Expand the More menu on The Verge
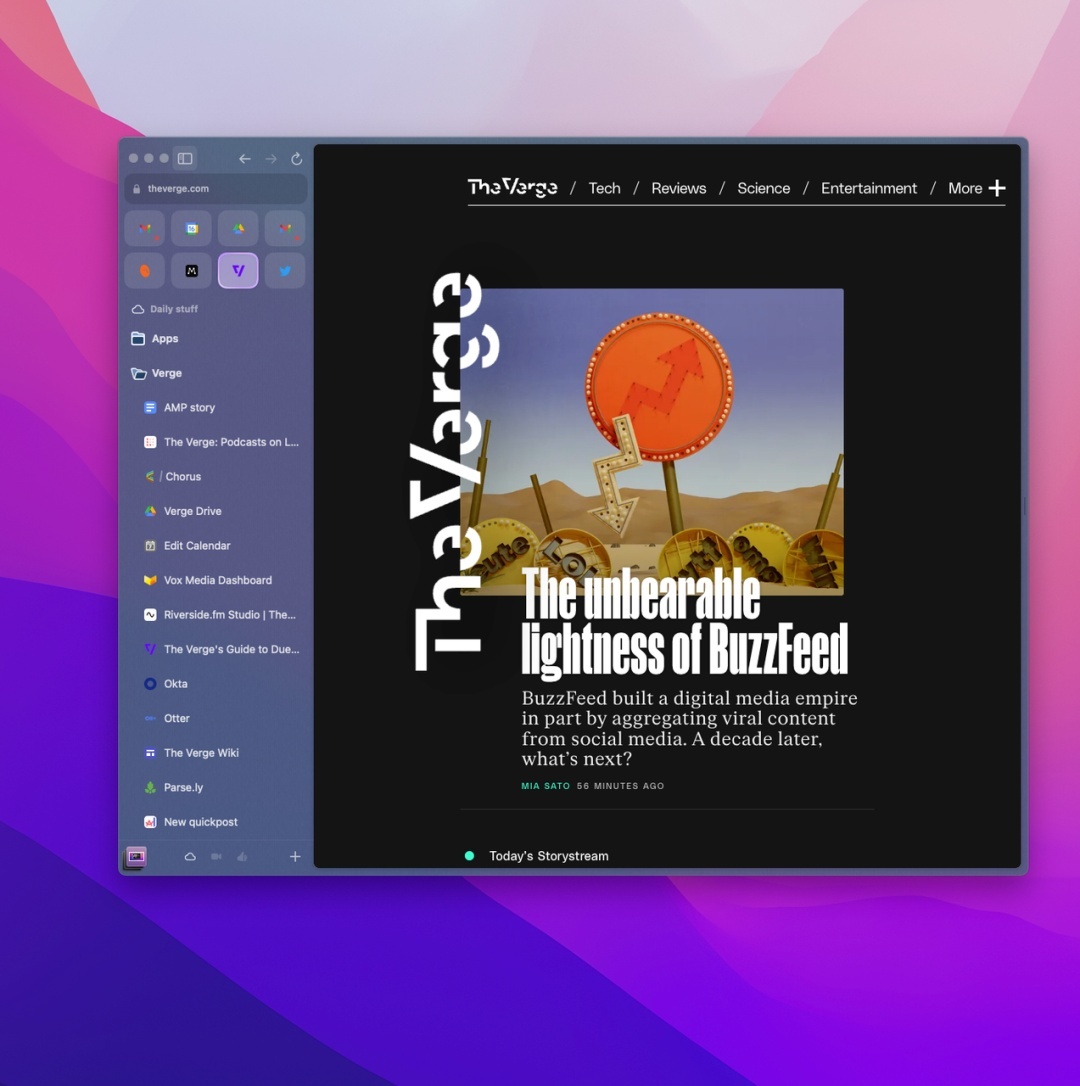1080x1086 pixels. 976,188
